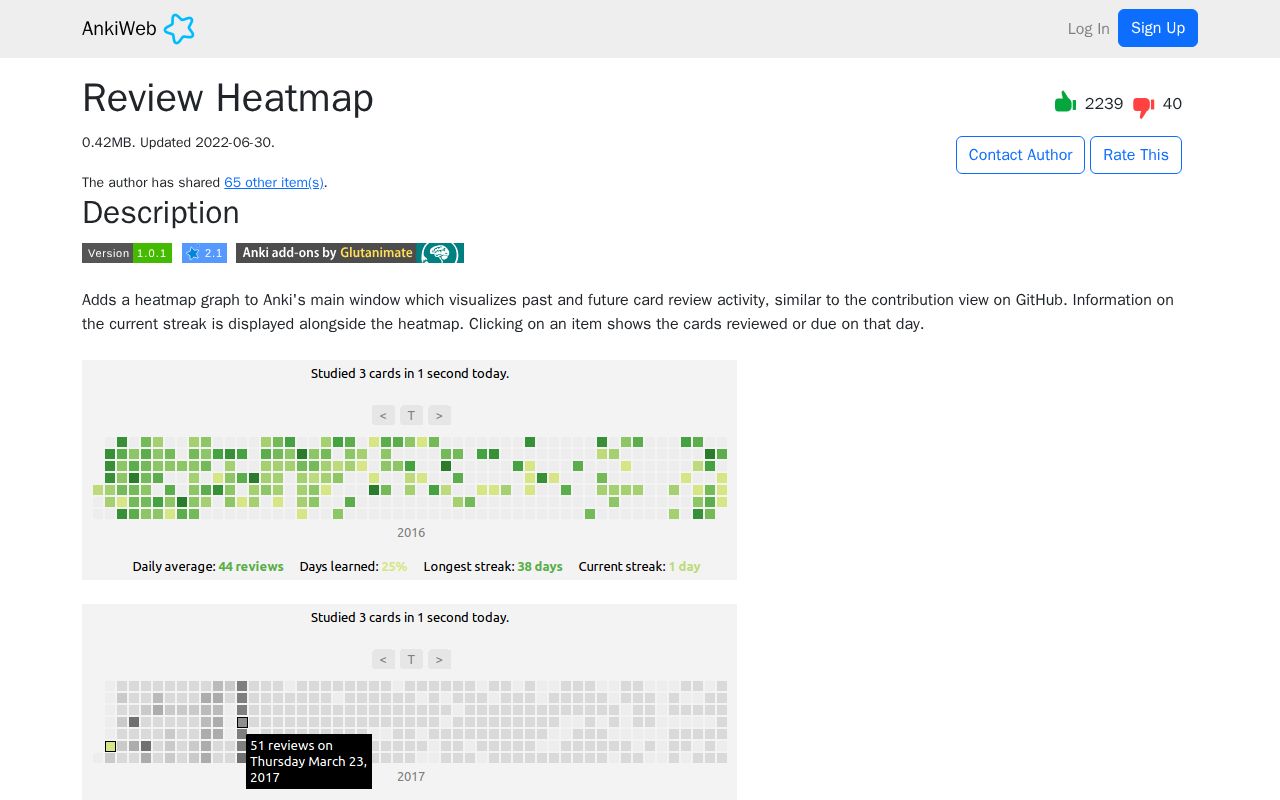The image size is (1280, 800).
Task: Click the 'Longest streak: 38 days' stat
Action: pyautogui.click(x=493, y=566)
